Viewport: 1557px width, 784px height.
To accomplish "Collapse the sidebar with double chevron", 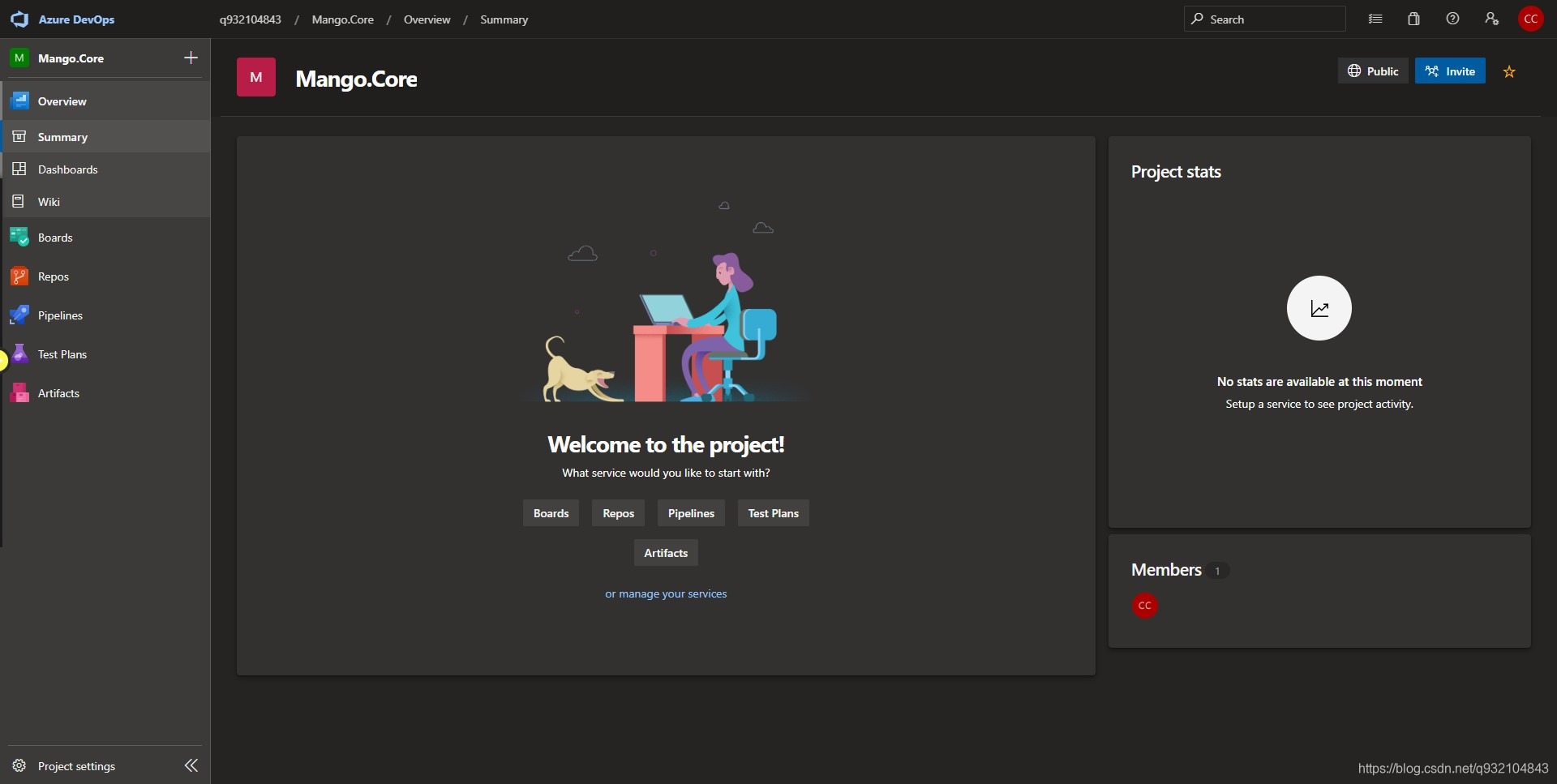I will pyautogui.click(x=191, y=765).
